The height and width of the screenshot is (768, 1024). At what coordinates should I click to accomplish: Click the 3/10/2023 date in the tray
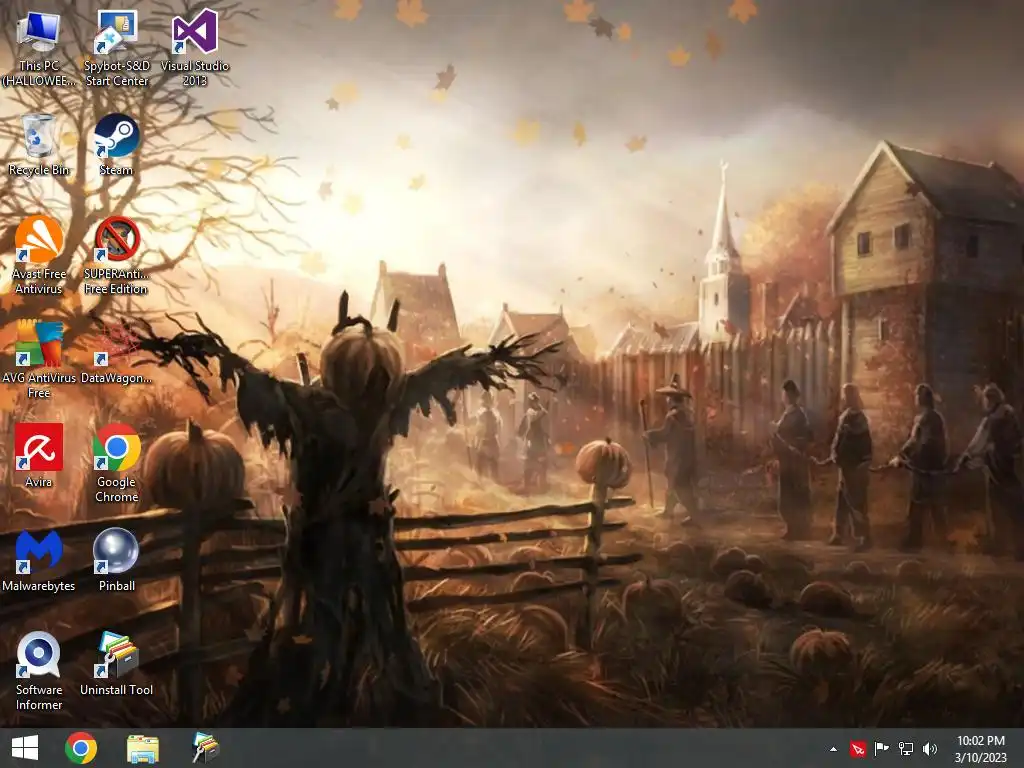(x=980, y=758)
